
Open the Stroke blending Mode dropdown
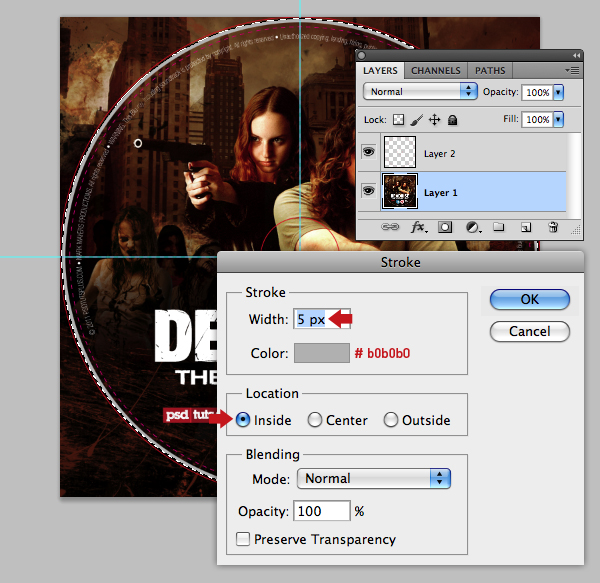(374, 479)
